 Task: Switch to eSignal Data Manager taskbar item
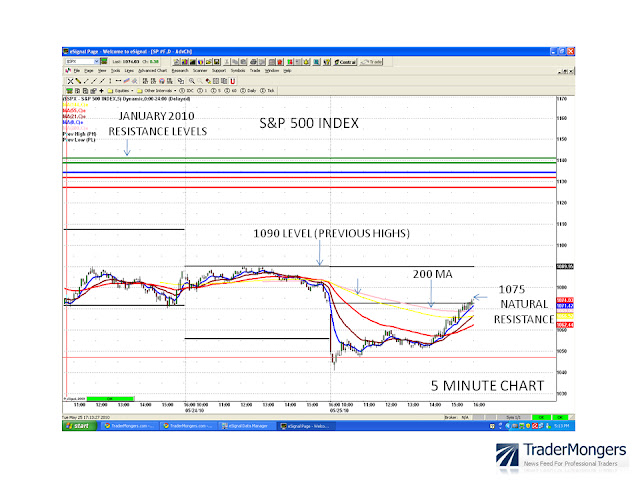[245, 426]
